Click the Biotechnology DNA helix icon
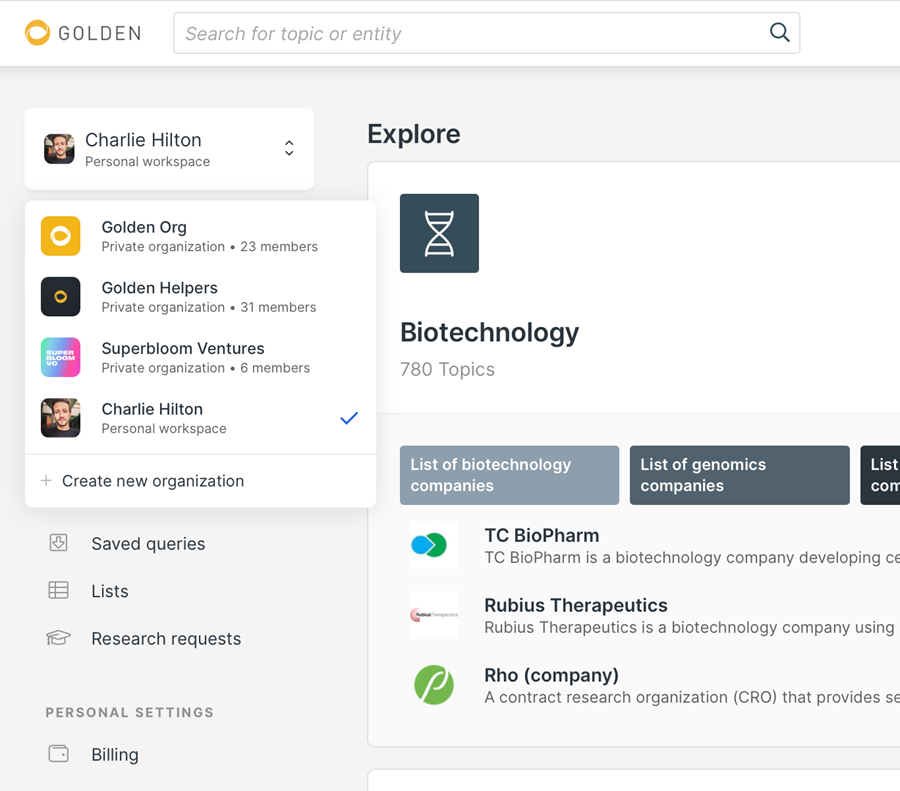The image size is (900, 791). (x=439, y=233)
